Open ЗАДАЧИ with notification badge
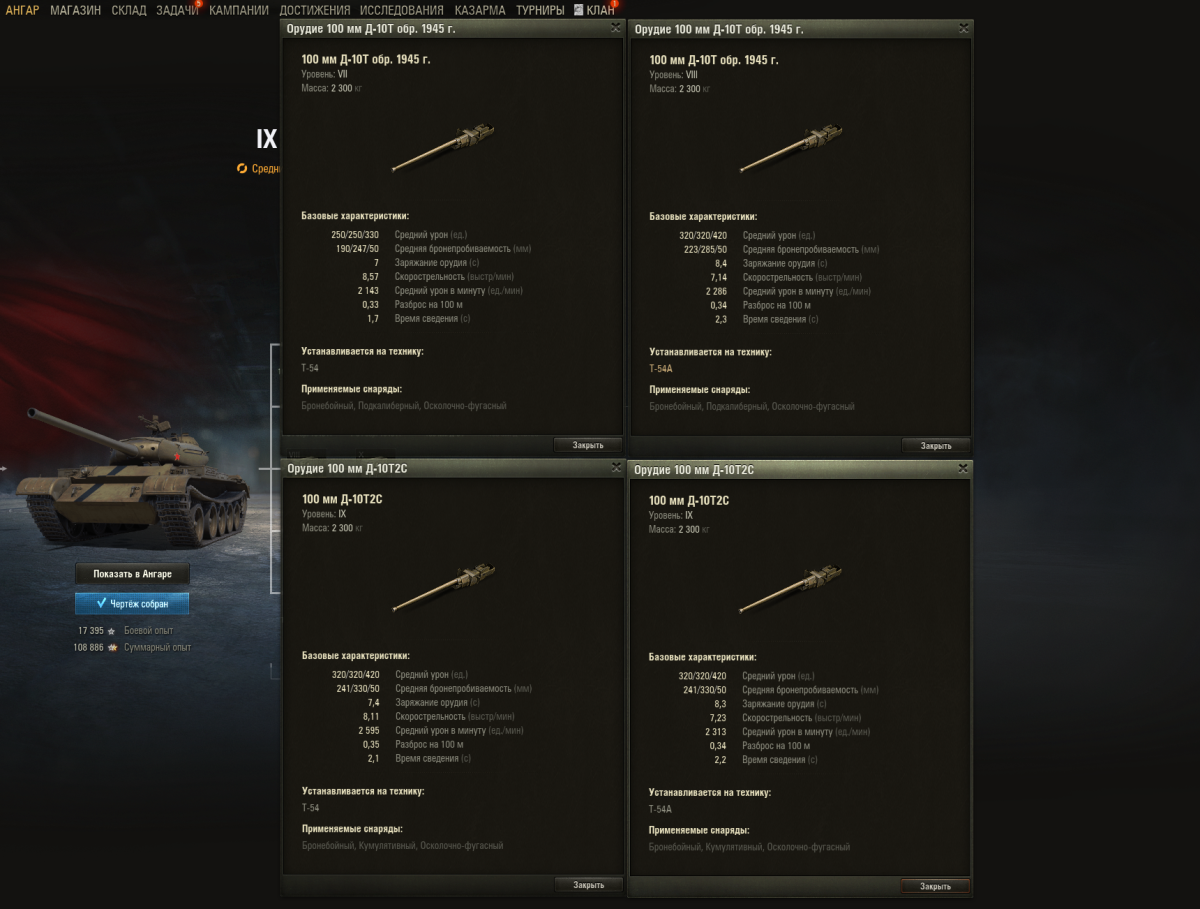This screenshot has width=1200, height=909. tap(178, 10)
